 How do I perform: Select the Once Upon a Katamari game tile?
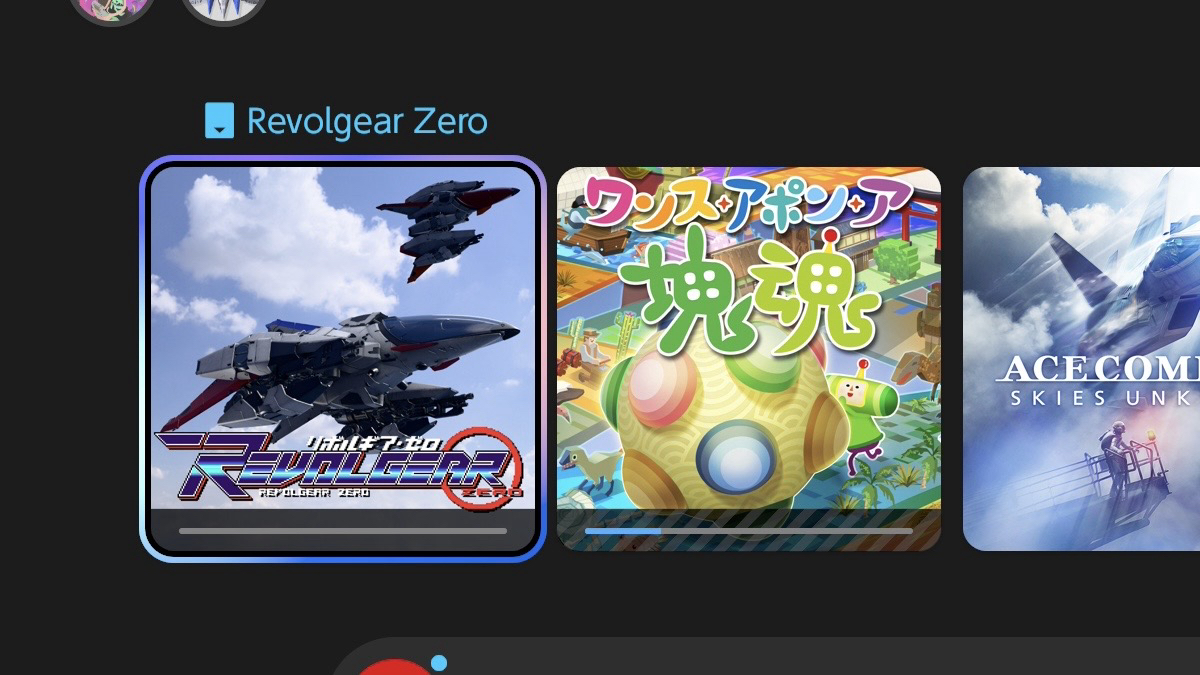click(749, 358)
